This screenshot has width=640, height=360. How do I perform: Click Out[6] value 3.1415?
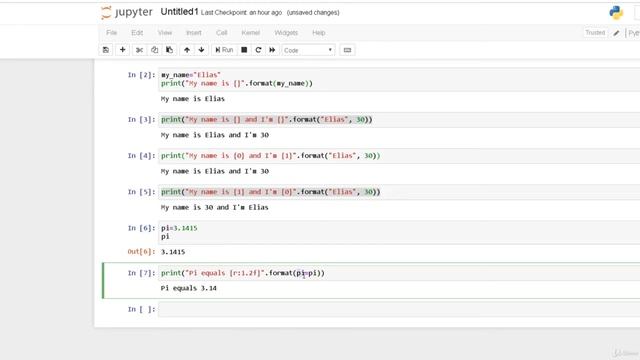(x=173, y=252)
